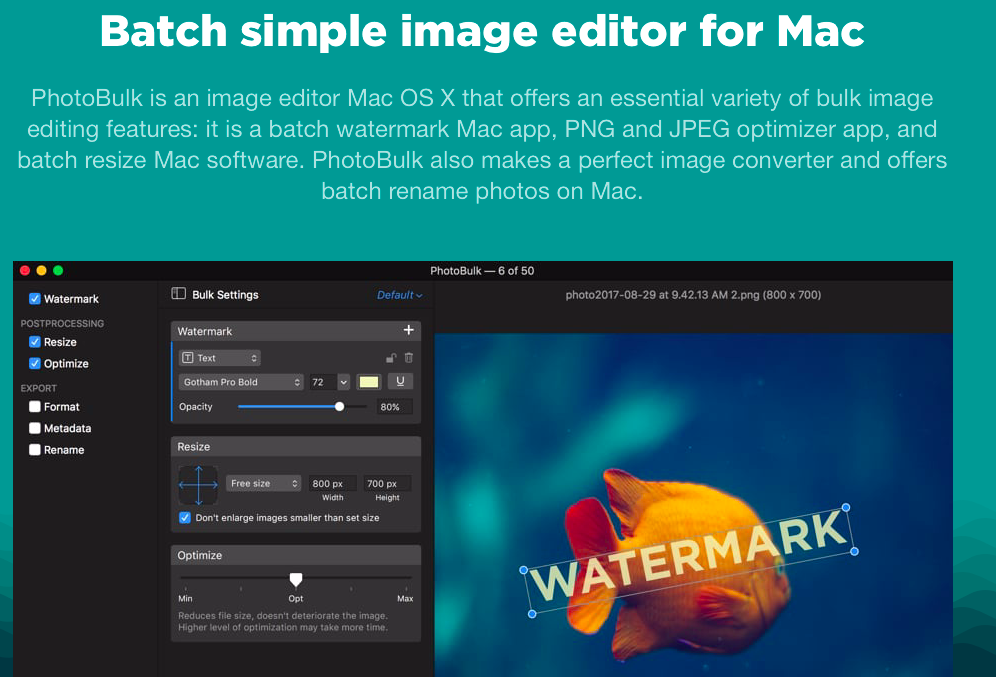Viewport: 996px width, 677px height.
Task: Click the photo file name above the preview
Action: point(693,295)
